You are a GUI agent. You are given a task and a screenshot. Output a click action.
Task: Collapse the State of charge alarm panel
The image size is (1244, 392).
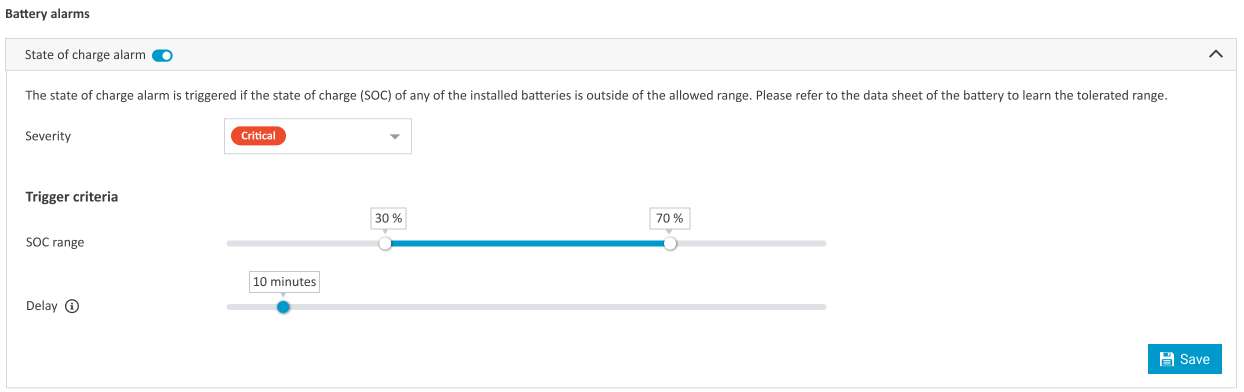pos(1216,54)
